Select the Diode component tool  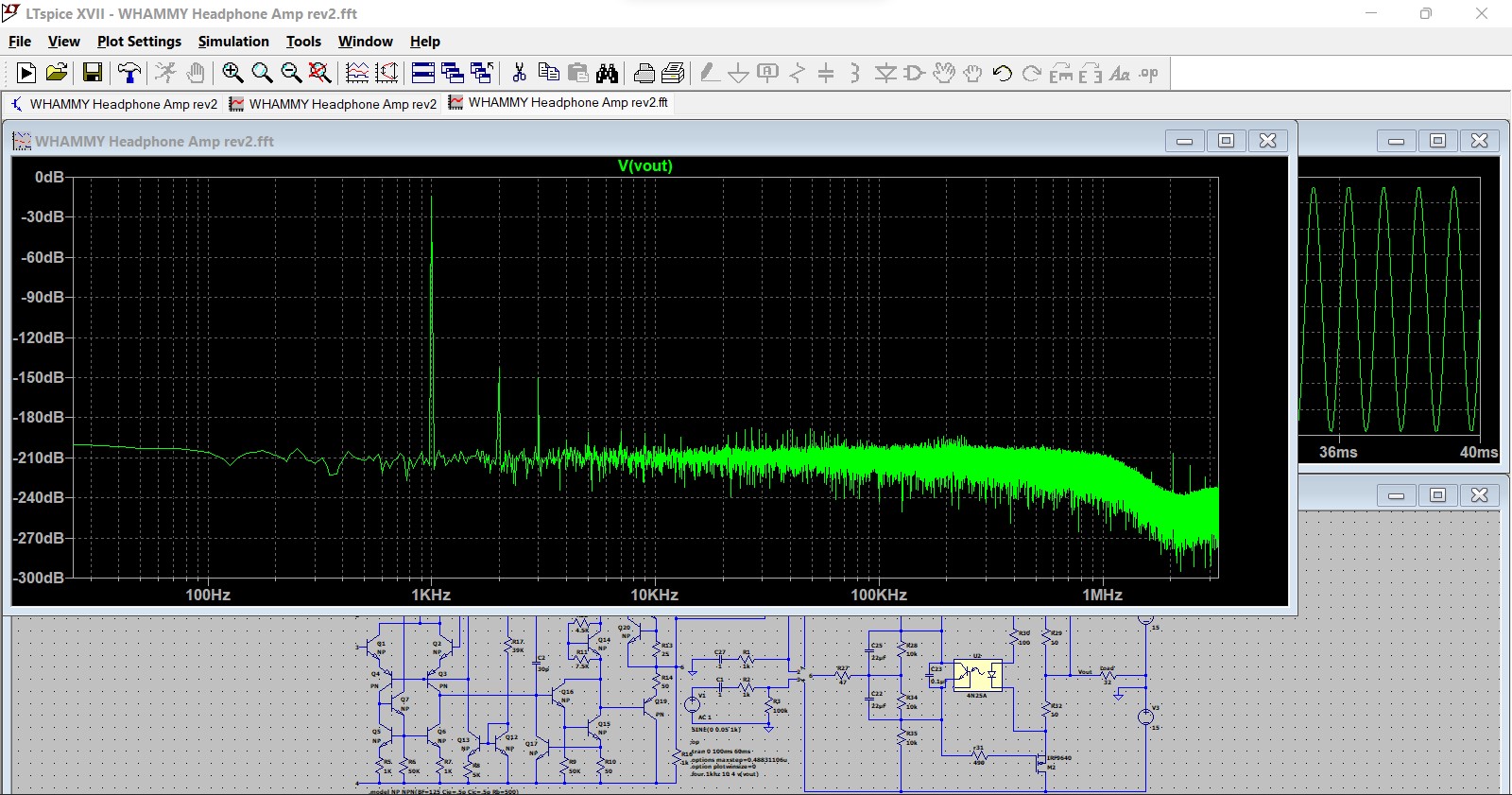(885, 73)
